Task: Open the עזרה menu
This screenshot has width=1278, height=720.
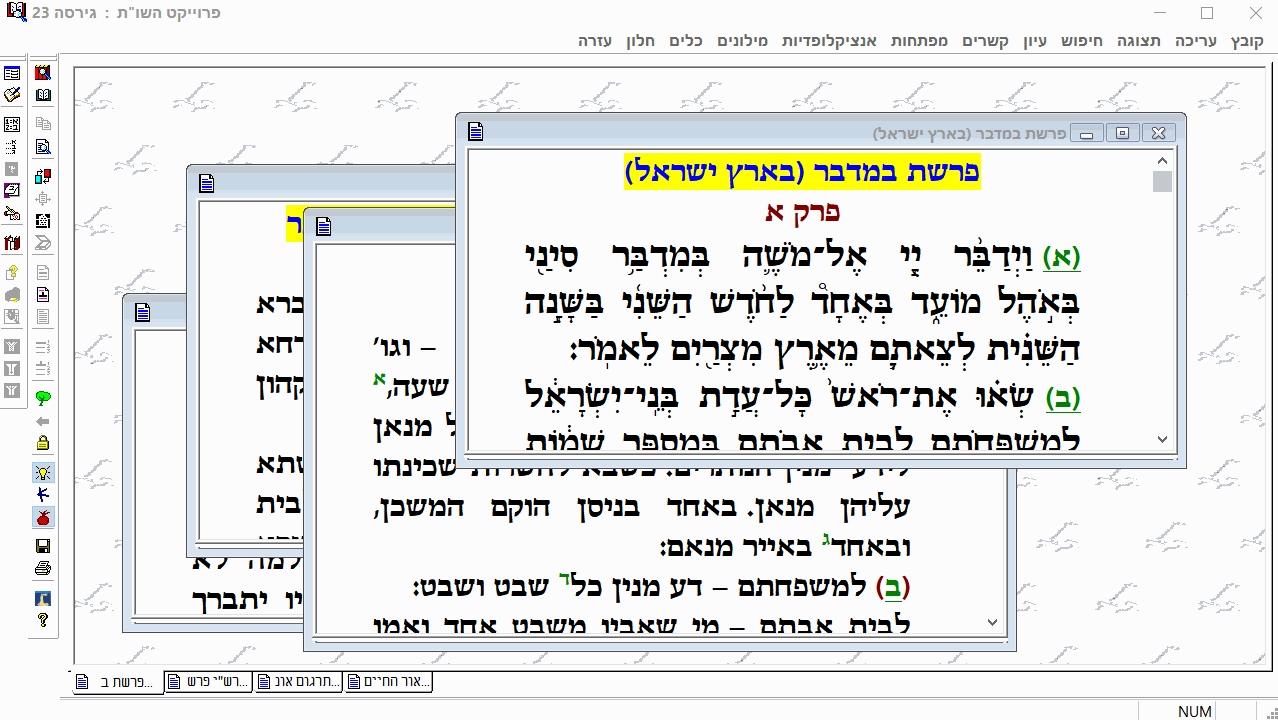Action: [x=596, y=41]
